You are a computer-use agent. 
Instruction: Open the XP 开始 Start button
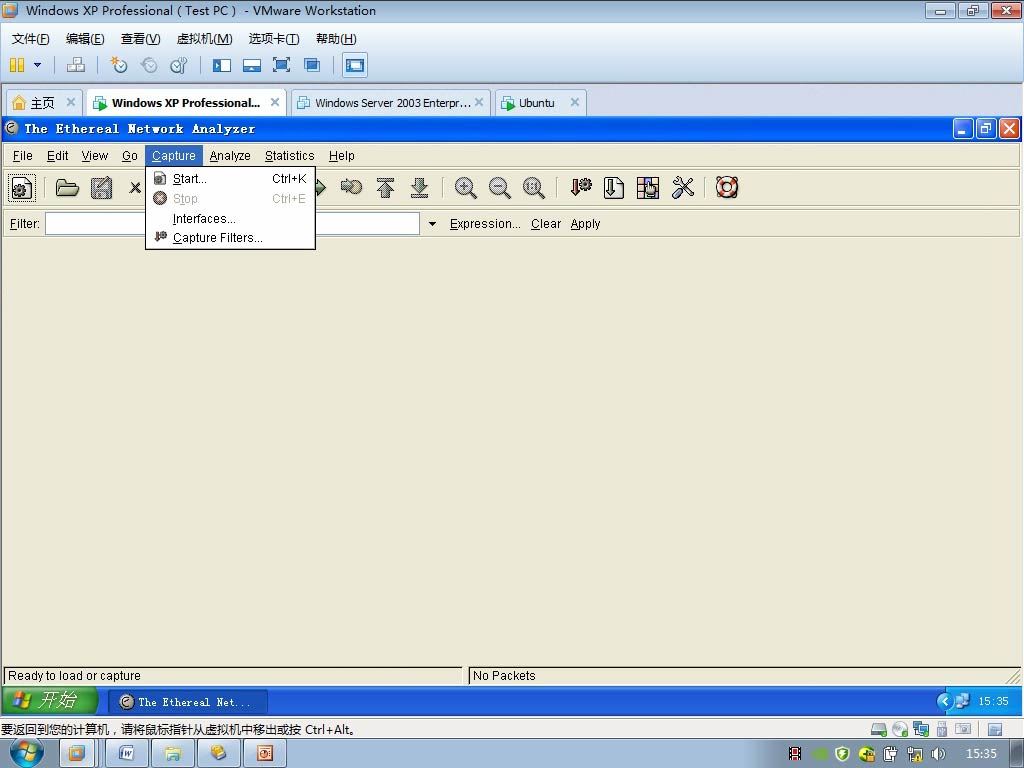click(x=50, y=701)
